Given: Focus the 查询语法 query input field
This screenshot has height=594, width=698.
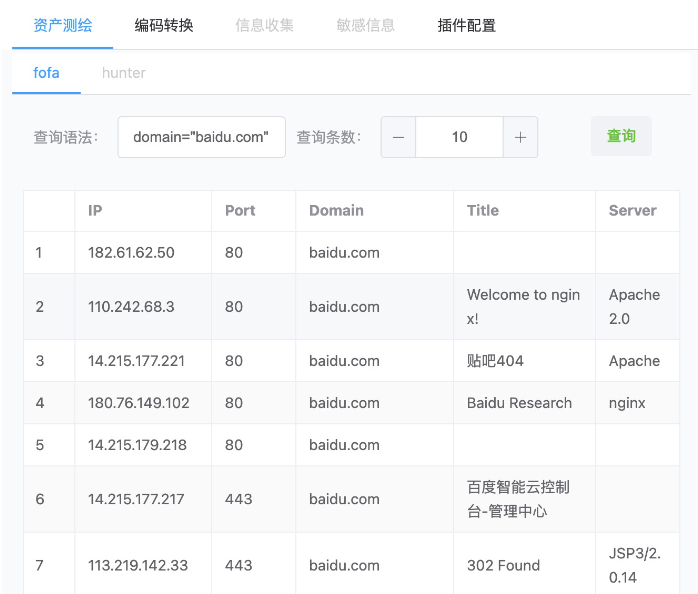Looking at the screenshot, I should point(202,137).
